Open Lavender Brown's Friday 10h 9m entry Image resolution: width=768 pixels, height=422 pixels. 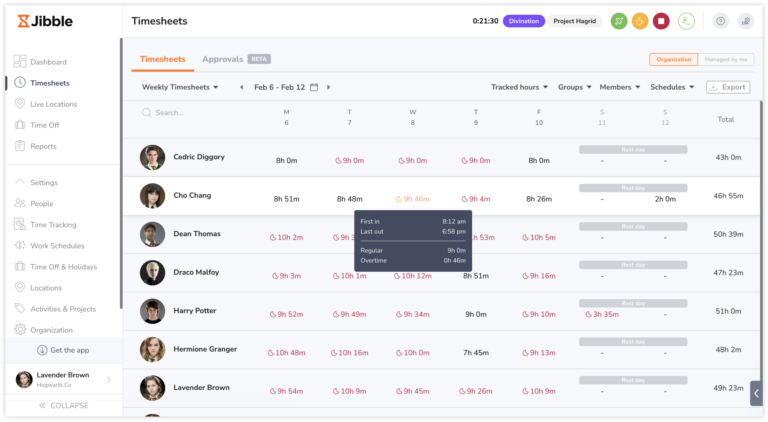[539, 391]
